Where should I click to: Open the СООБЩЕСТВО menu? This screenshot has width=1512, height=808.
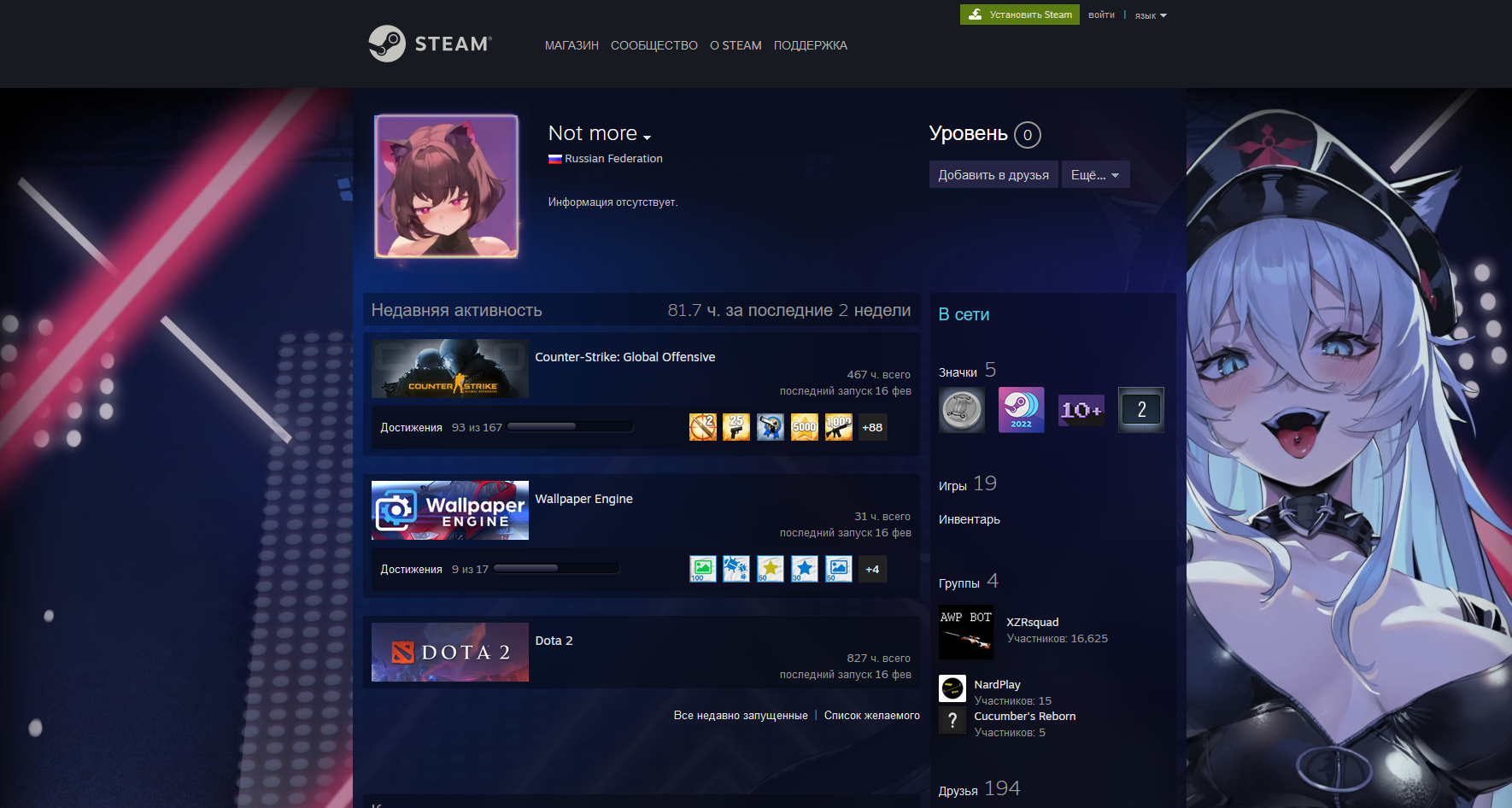click(x=654, y=45)
